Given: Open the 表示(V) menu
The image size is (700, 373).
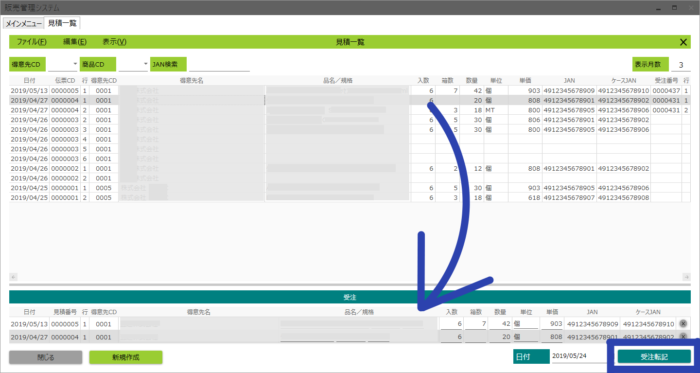Looking at the screenshot, I should [114, 42].
